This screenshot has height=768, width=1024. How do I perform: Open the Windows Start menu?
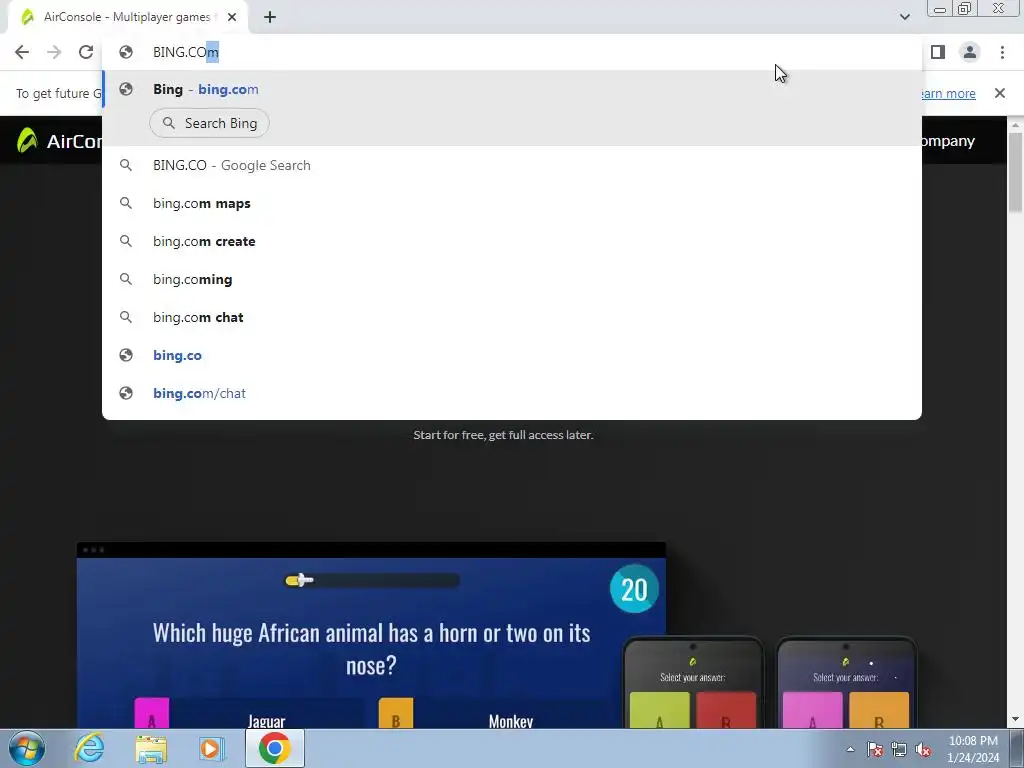coord(26,748)
